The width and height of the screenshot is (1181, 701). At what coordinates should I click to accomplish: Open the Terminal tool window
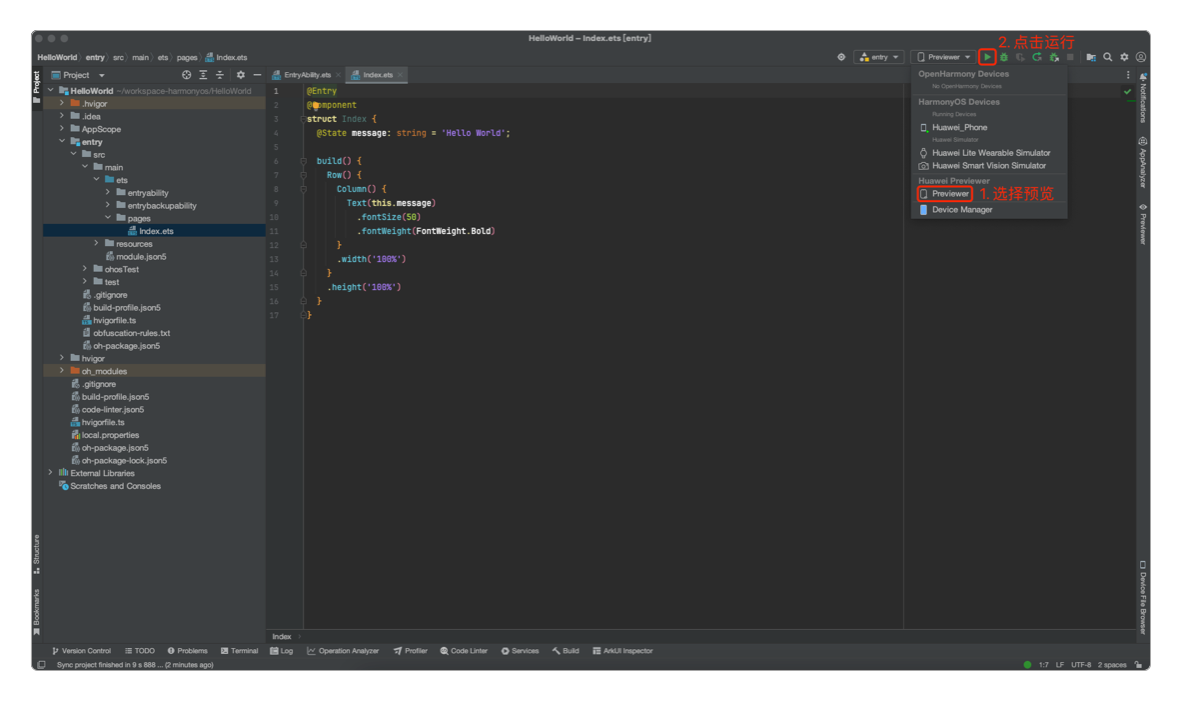point(240,651)
